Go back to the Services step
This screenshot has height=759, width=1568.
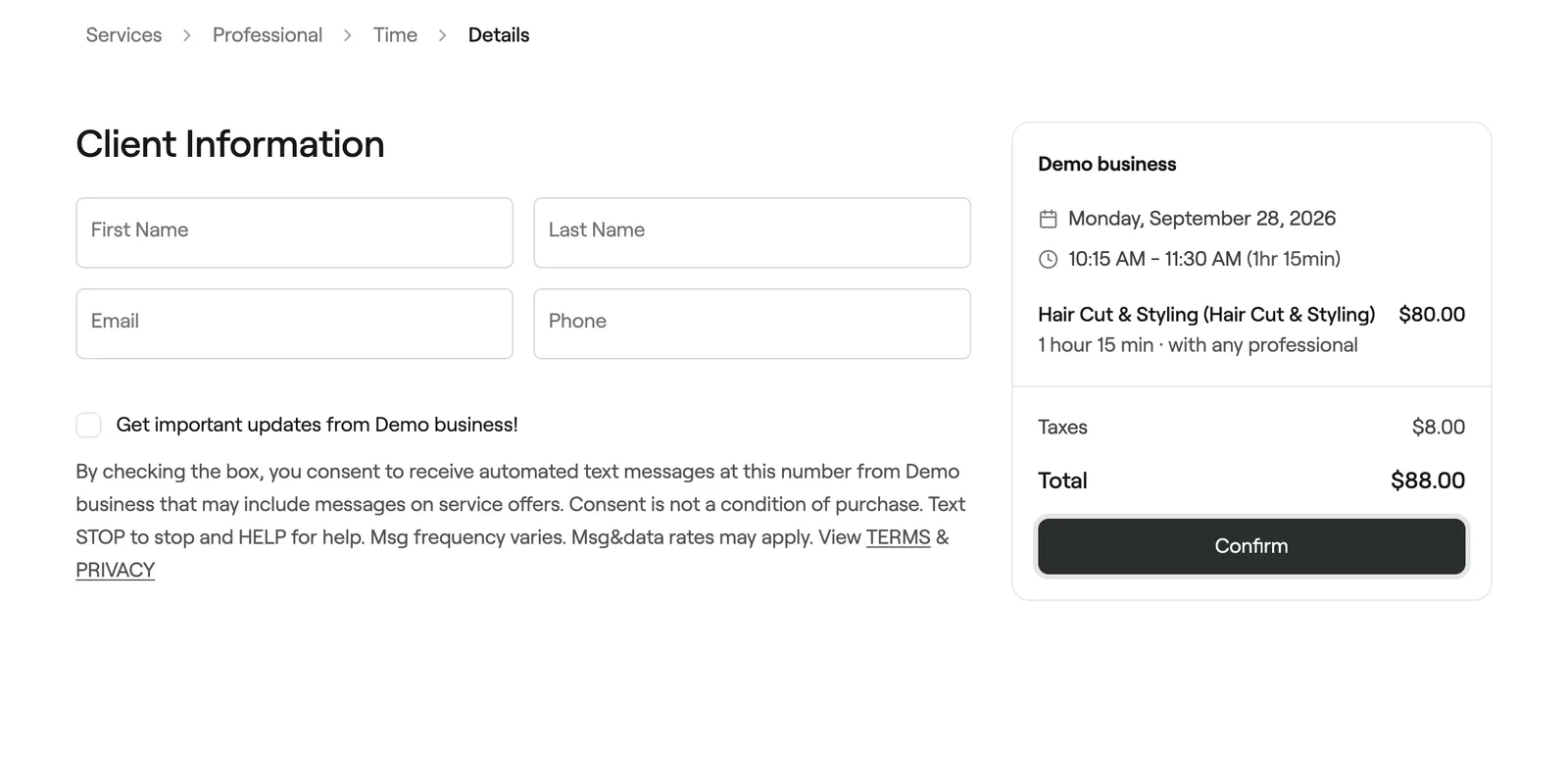[123, 35]
